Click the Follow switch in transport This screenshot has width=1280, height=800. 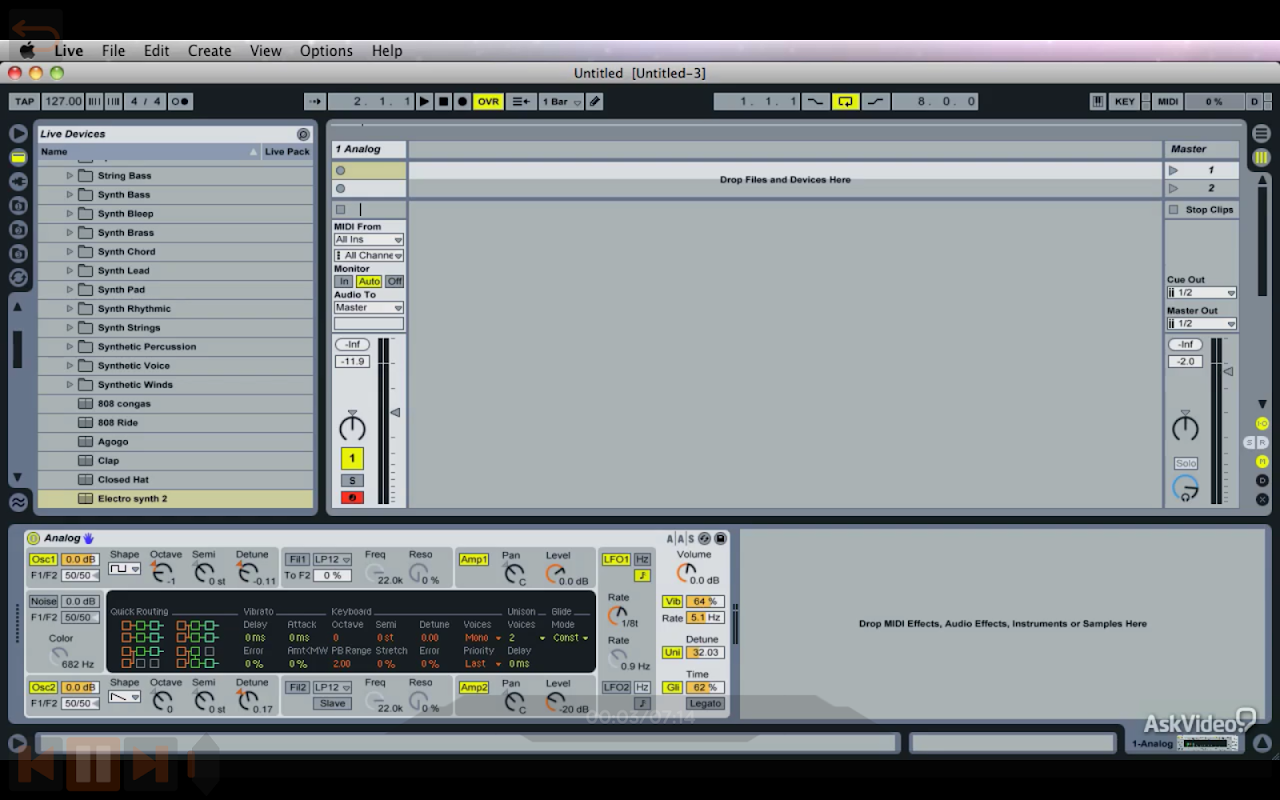pyautogui.click(x=315, y=101)
